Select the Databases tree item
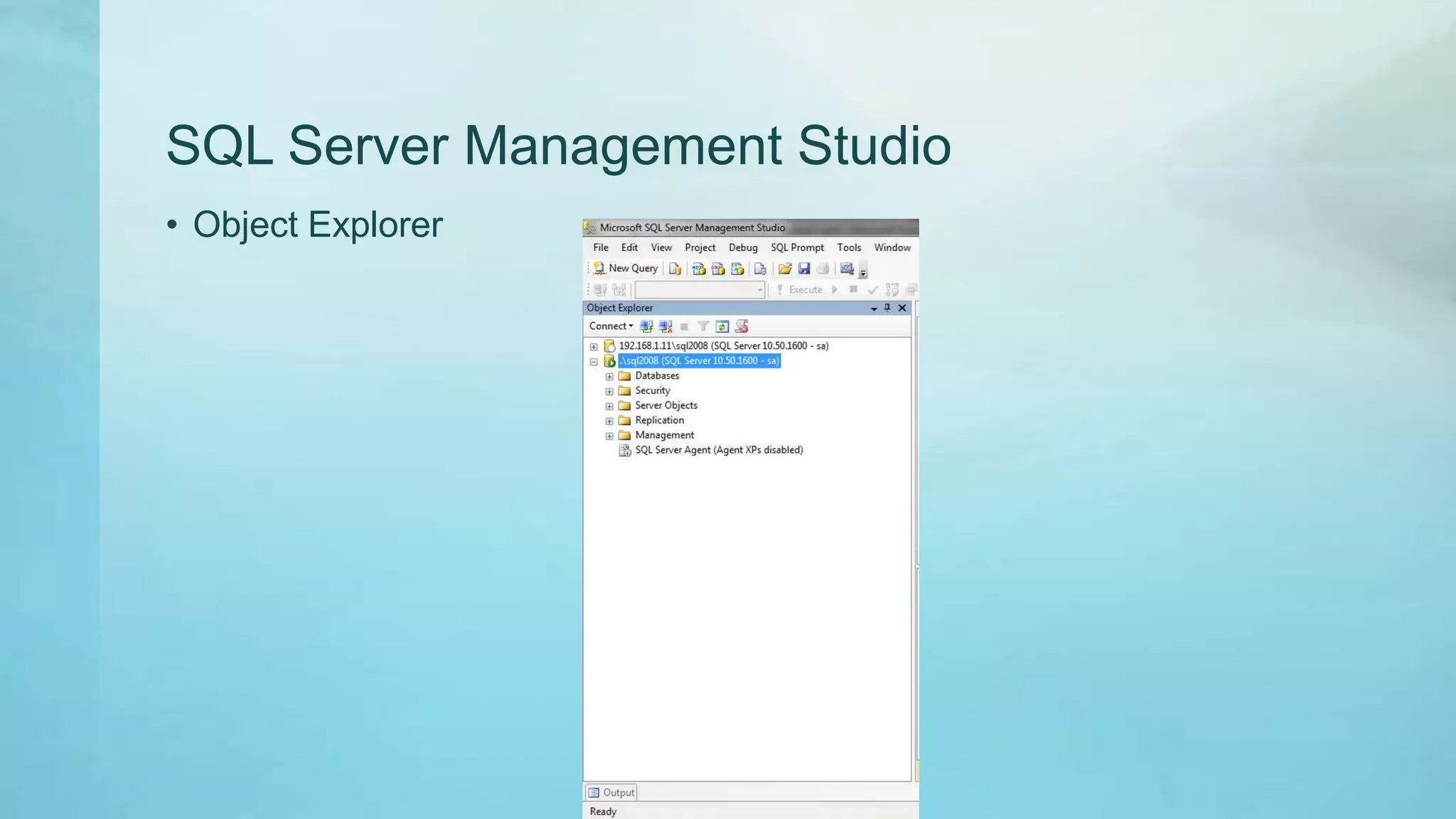 [657, 376]
